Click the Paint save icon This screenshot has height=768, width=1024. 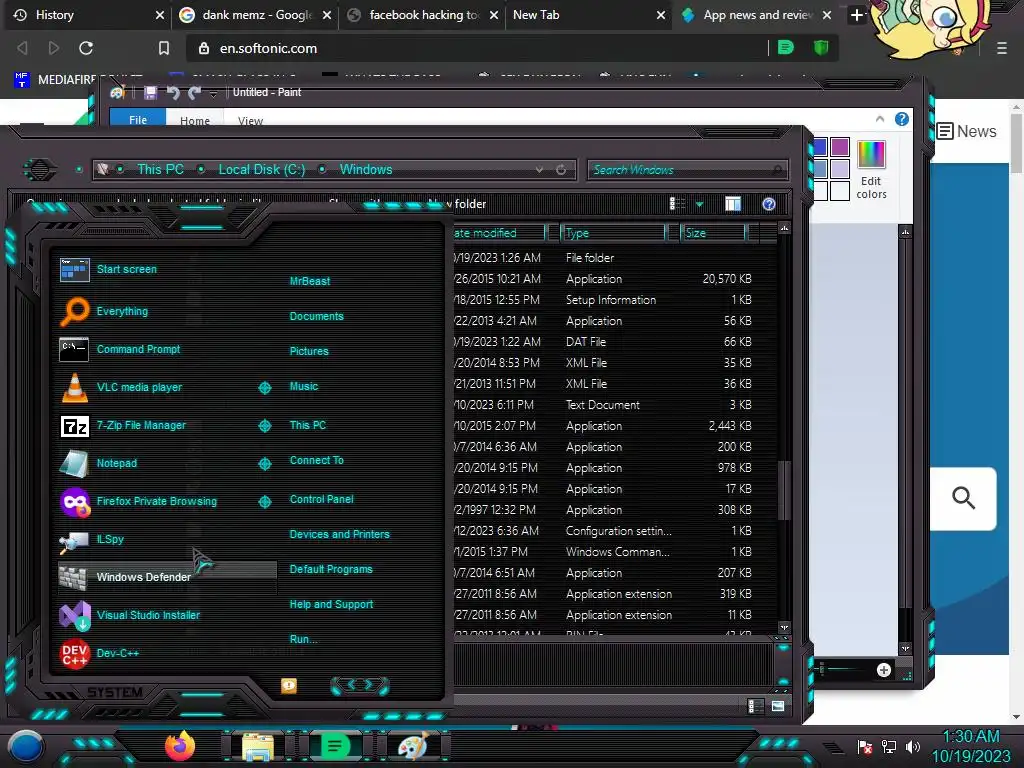pyautogui.click(x=150, y=93)
